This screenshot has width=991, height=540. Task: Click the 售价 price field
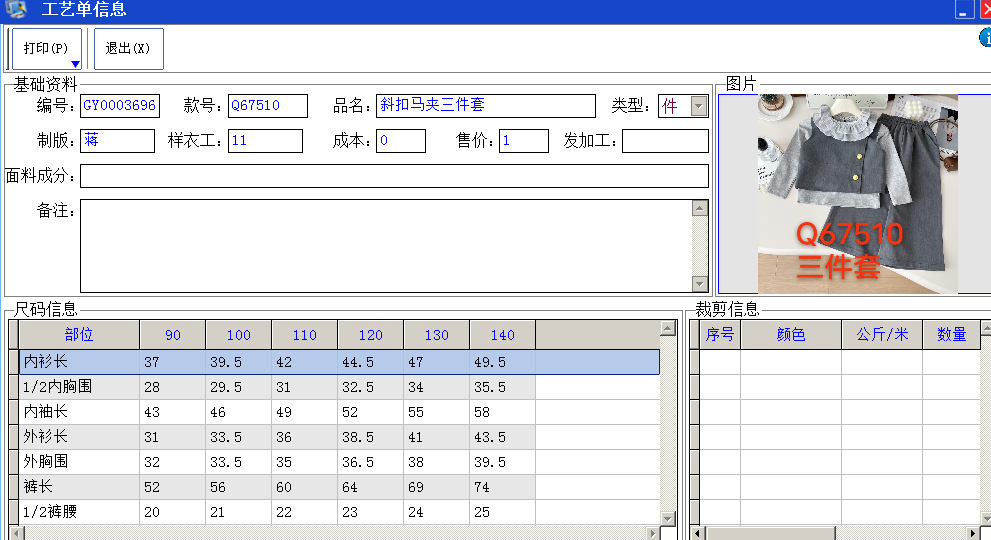523,141
